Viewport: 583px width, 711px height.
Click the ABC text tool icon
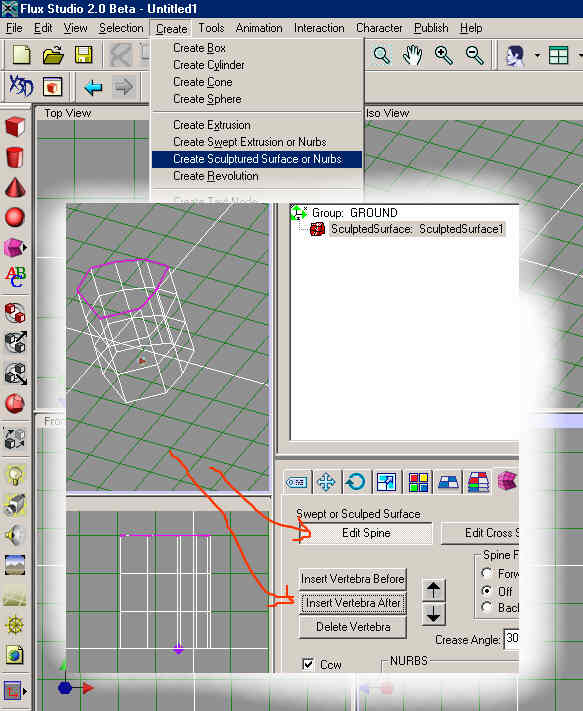coord(16,276)
